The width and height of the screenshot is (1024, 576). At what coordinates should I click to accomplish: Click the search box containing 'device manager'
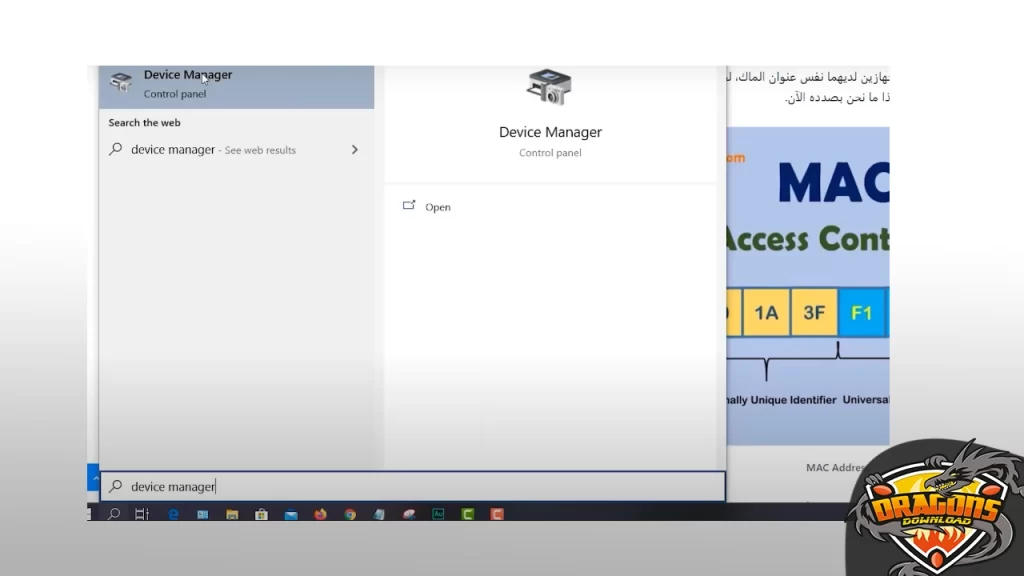[412, 486]
